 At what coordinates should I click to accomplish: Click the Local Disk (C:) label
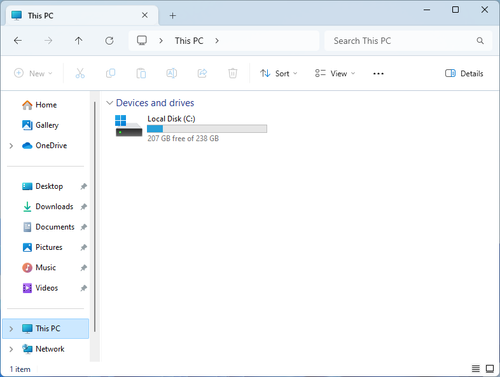[171, 119]
